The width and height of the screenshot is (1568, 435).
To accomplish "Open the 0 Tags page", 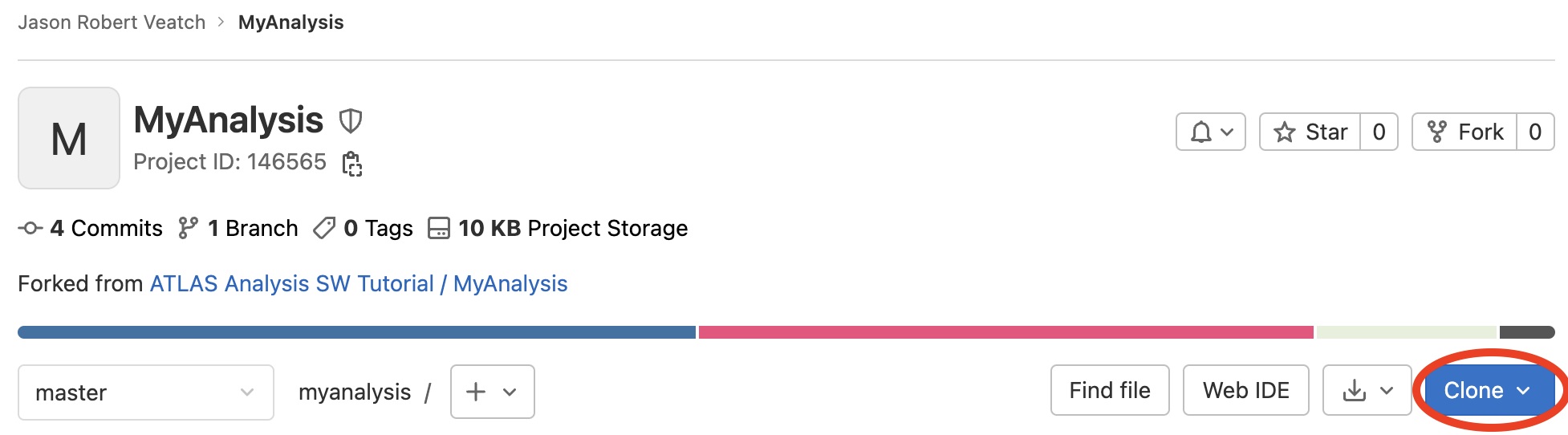I will click(x=364, y=229).
